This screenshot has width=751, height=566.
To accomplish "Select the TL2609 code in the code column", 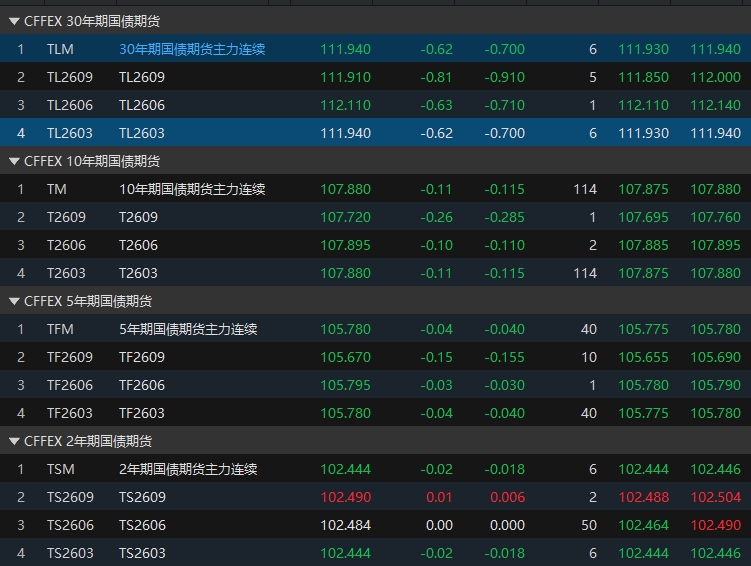I will click(x=70, y=77).
